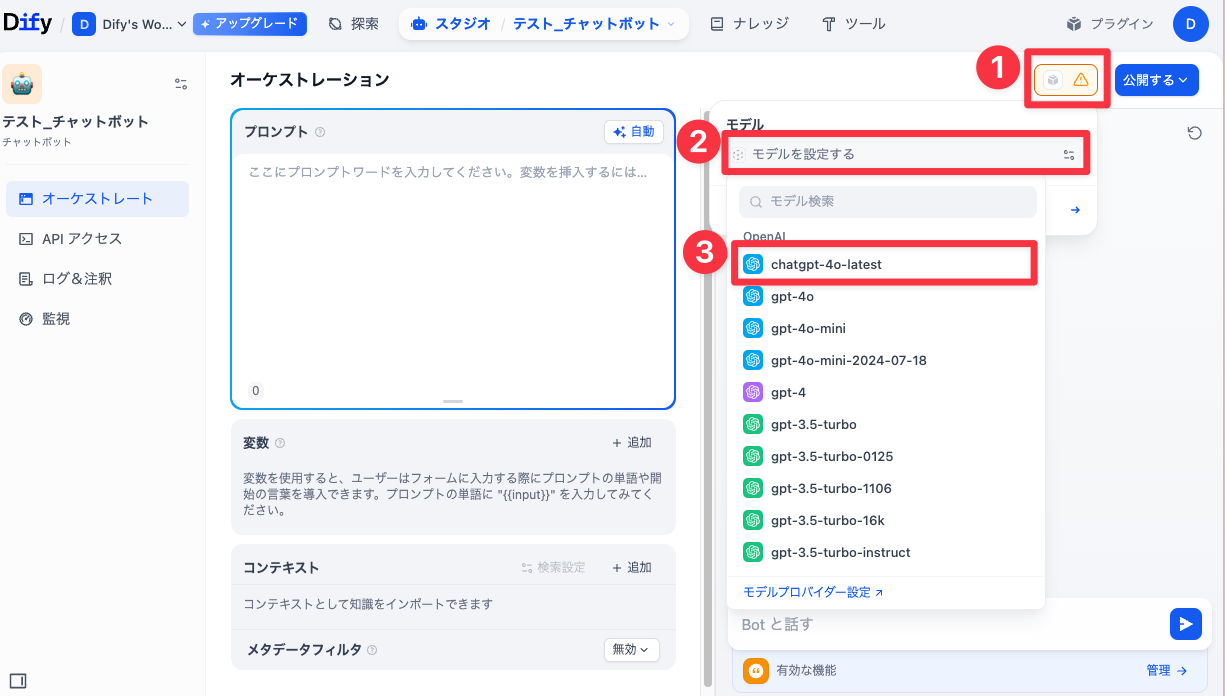The image size is (1225, 696).
Task: Open app settings sliders icon beside avatar
Action: point(181,85)
